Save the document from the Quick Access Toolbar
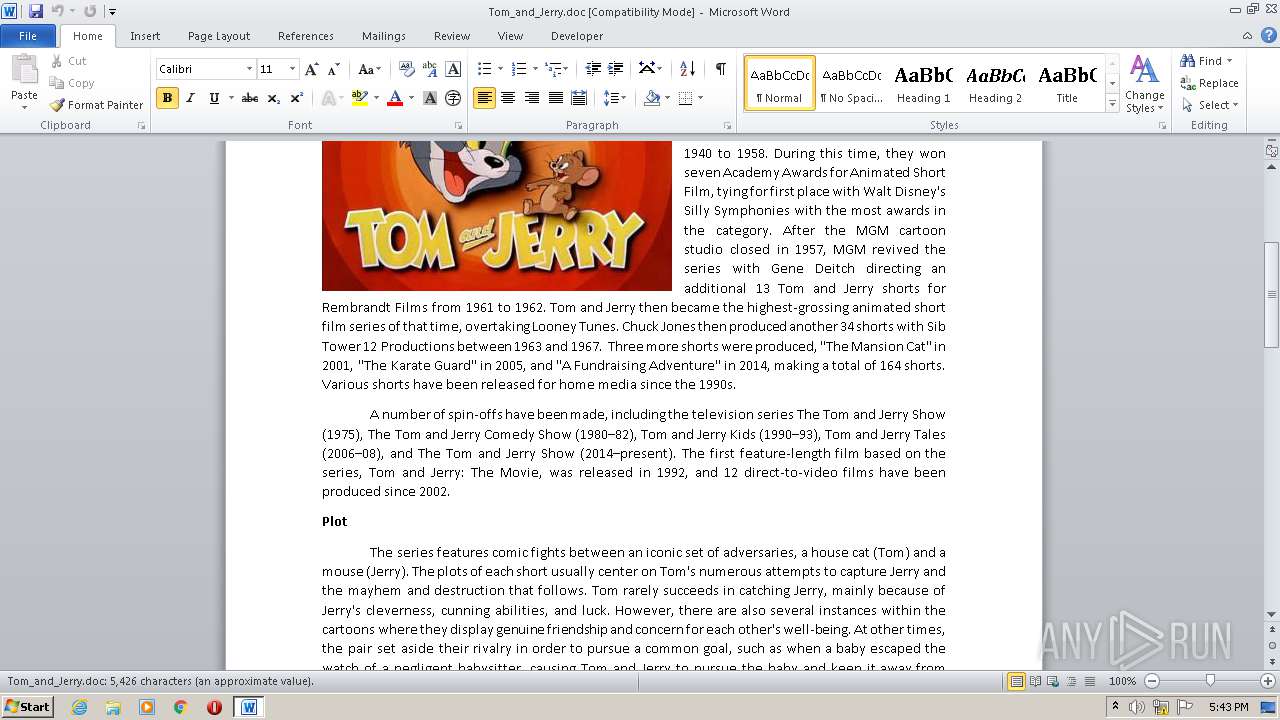Viewport: 1280px width, 720px height. 36,11
